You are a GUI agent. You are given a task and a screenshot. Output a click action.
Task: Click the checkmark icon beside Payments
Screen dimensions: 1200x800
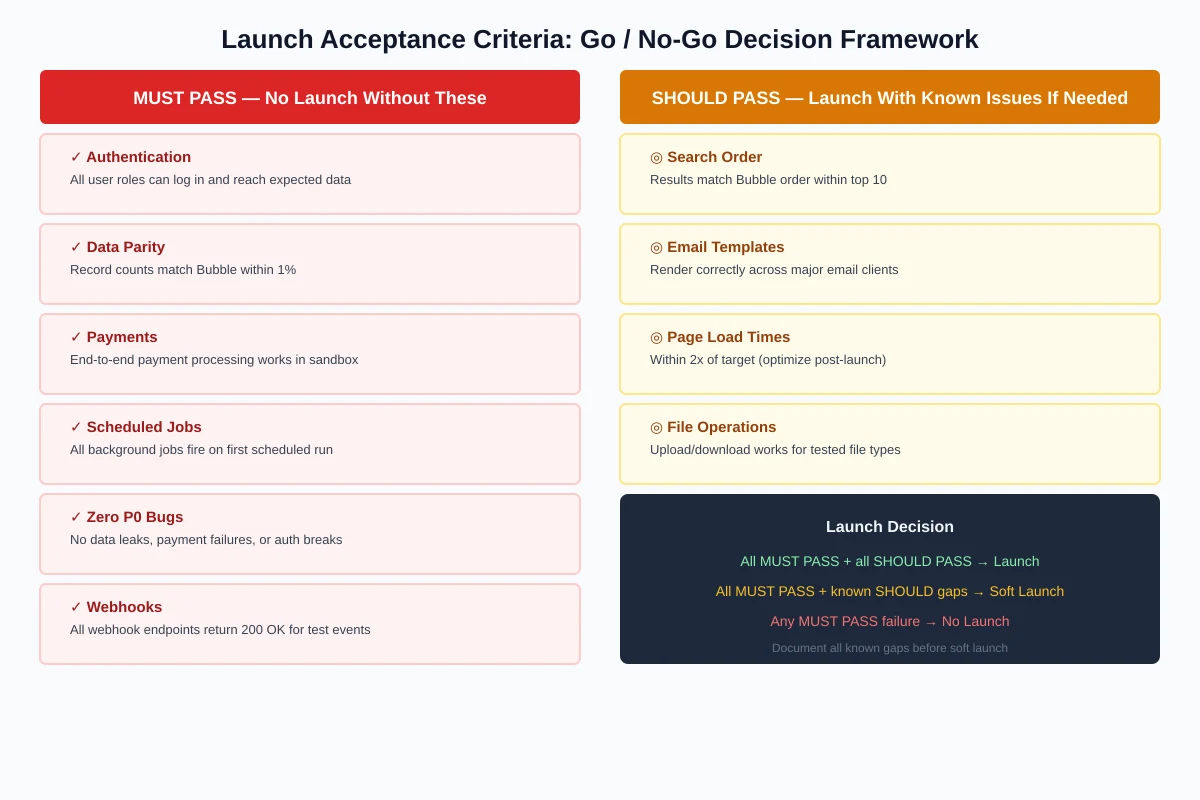coord(76,337)
